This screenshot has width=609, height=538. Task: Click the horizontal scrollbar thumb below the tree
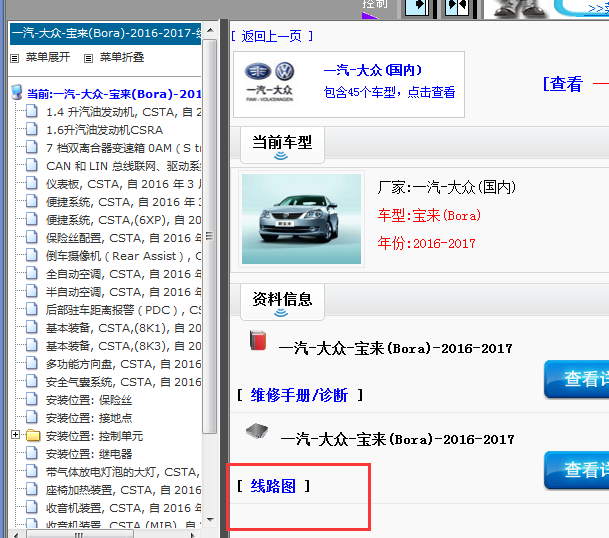80,535
